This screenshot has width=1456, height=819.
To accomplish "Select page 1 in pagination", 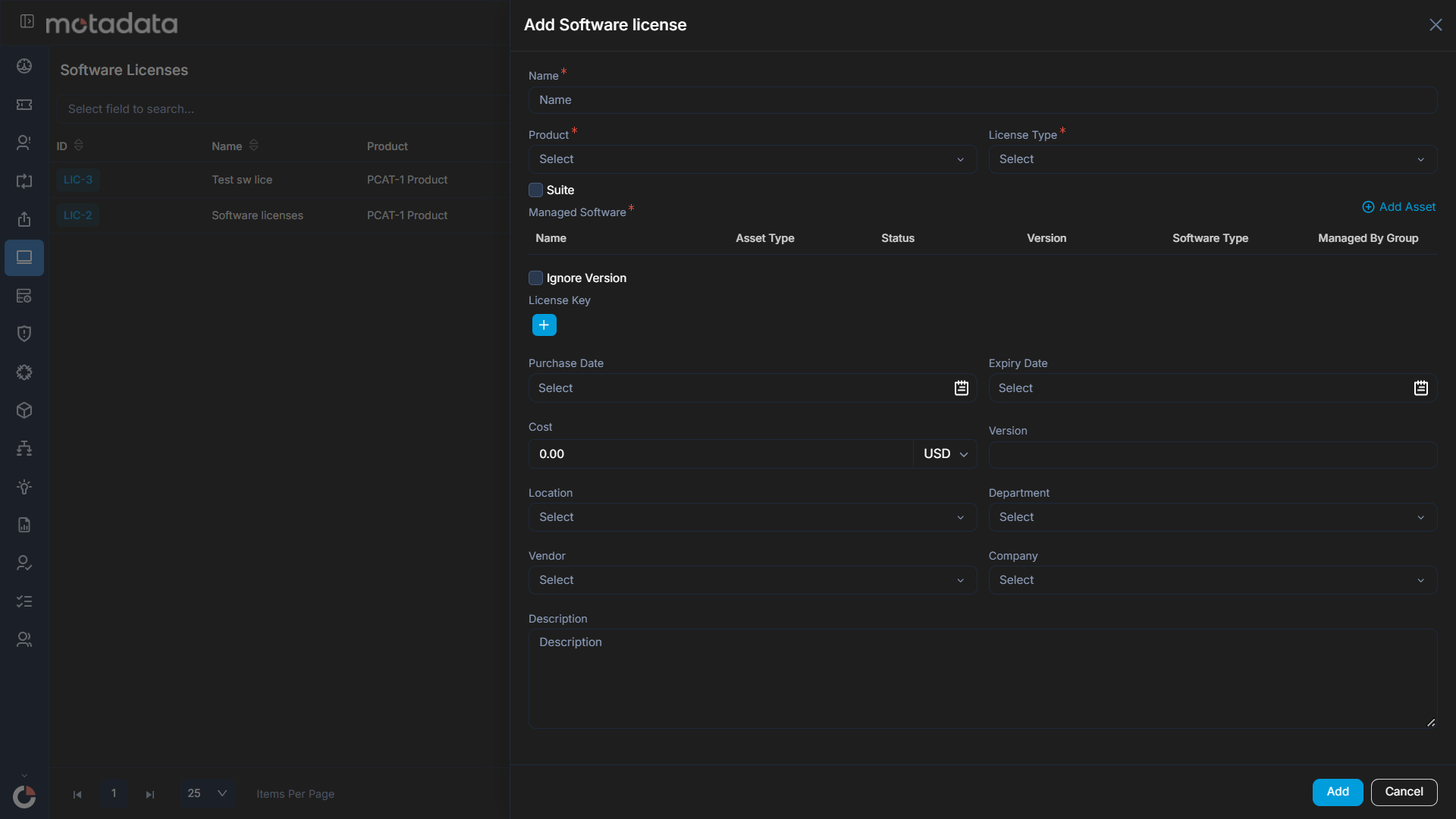I will 114,793.
